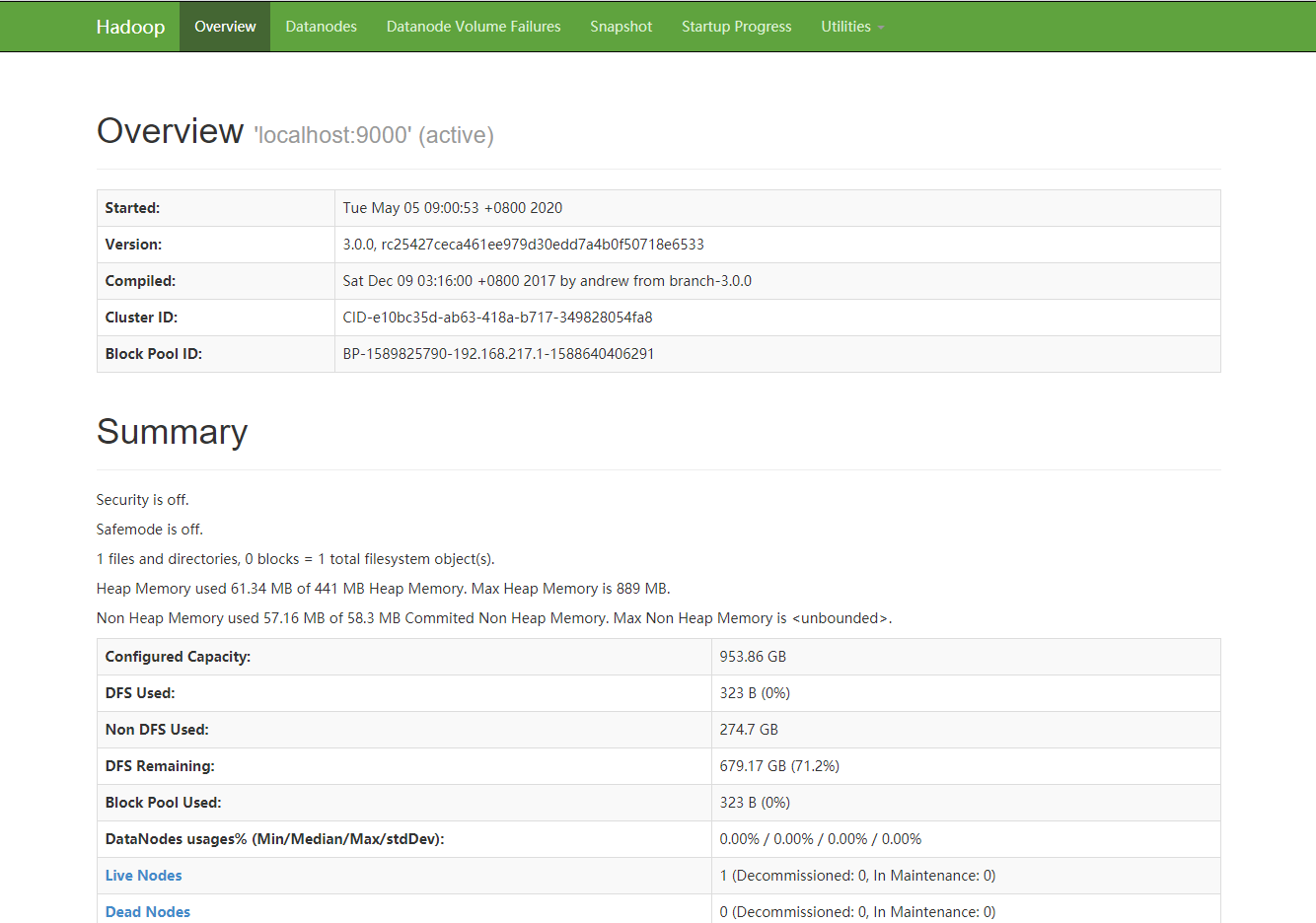Select the DFS Used value '323 B (0%)'
Viewport: 1316px width, 923px height.
click(x=756, y=693)
